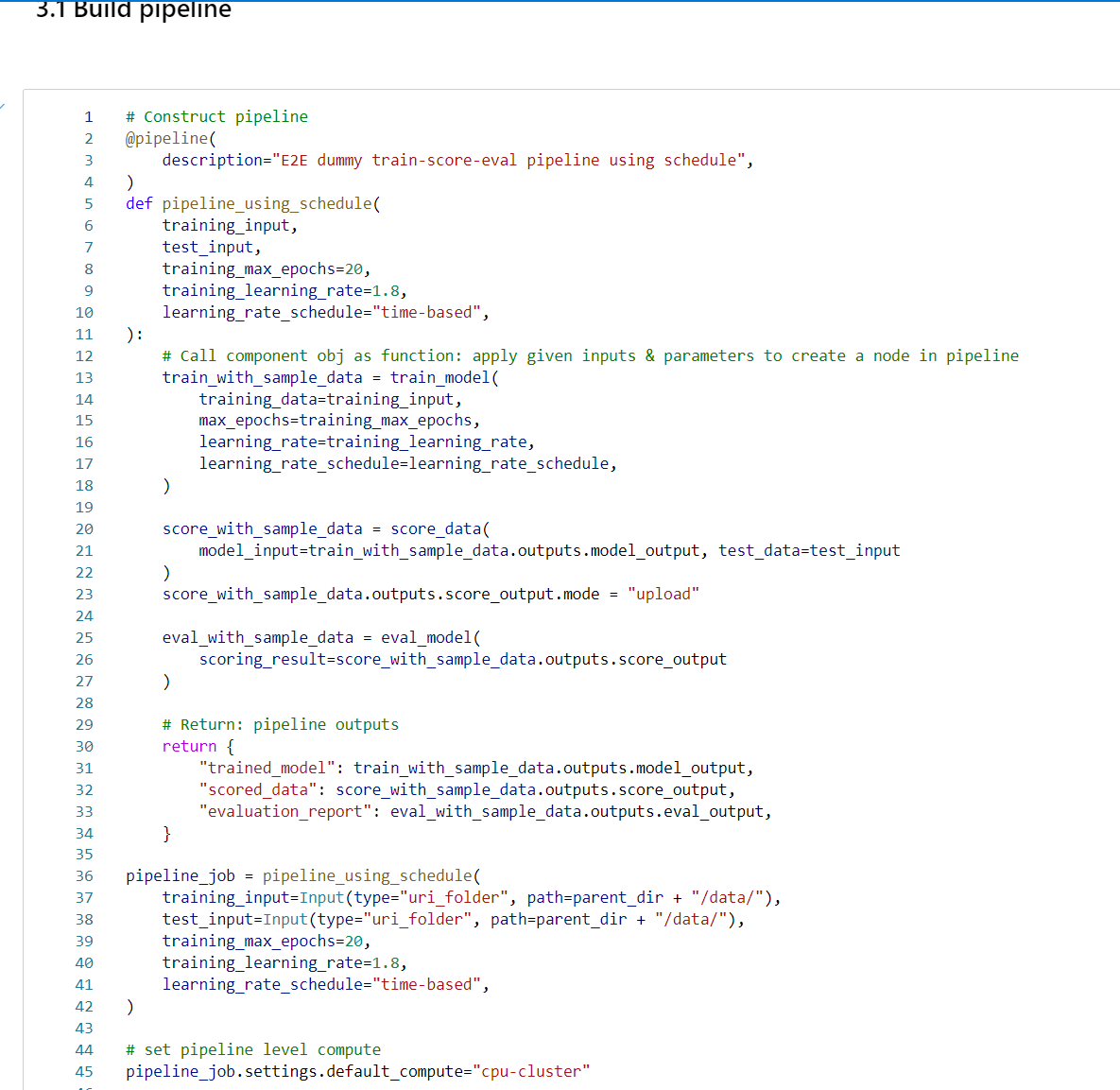
Task: Click 'training_max_epochs=20,' on line 8
Action: point(266,269)
